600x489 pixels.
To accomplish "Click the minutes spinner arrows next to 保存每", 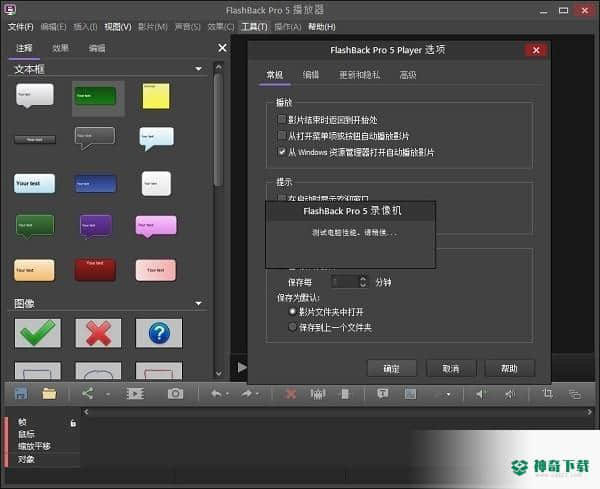I will tap(363, 282).
